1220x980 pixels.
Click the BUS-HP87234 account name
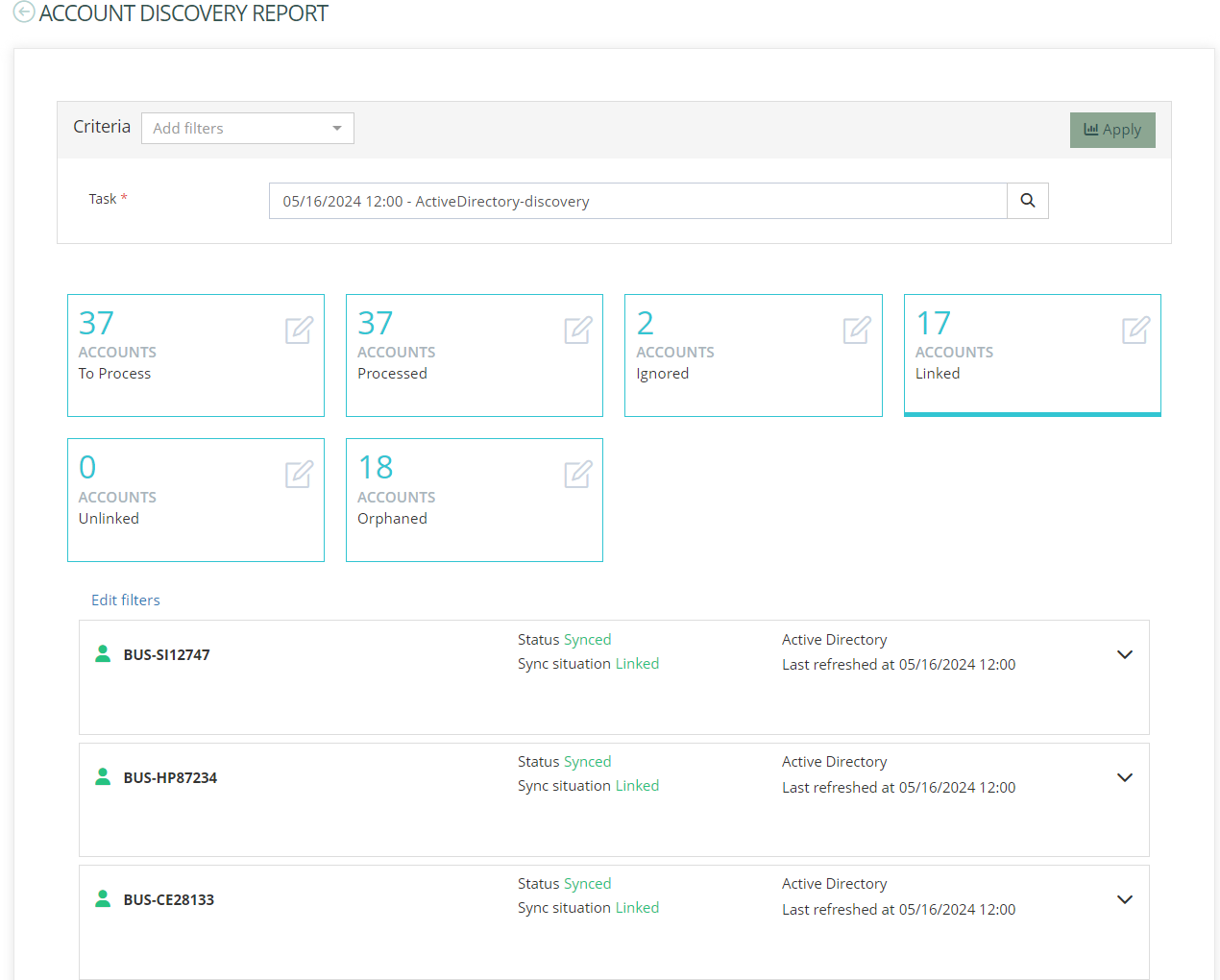click(170, 777)
